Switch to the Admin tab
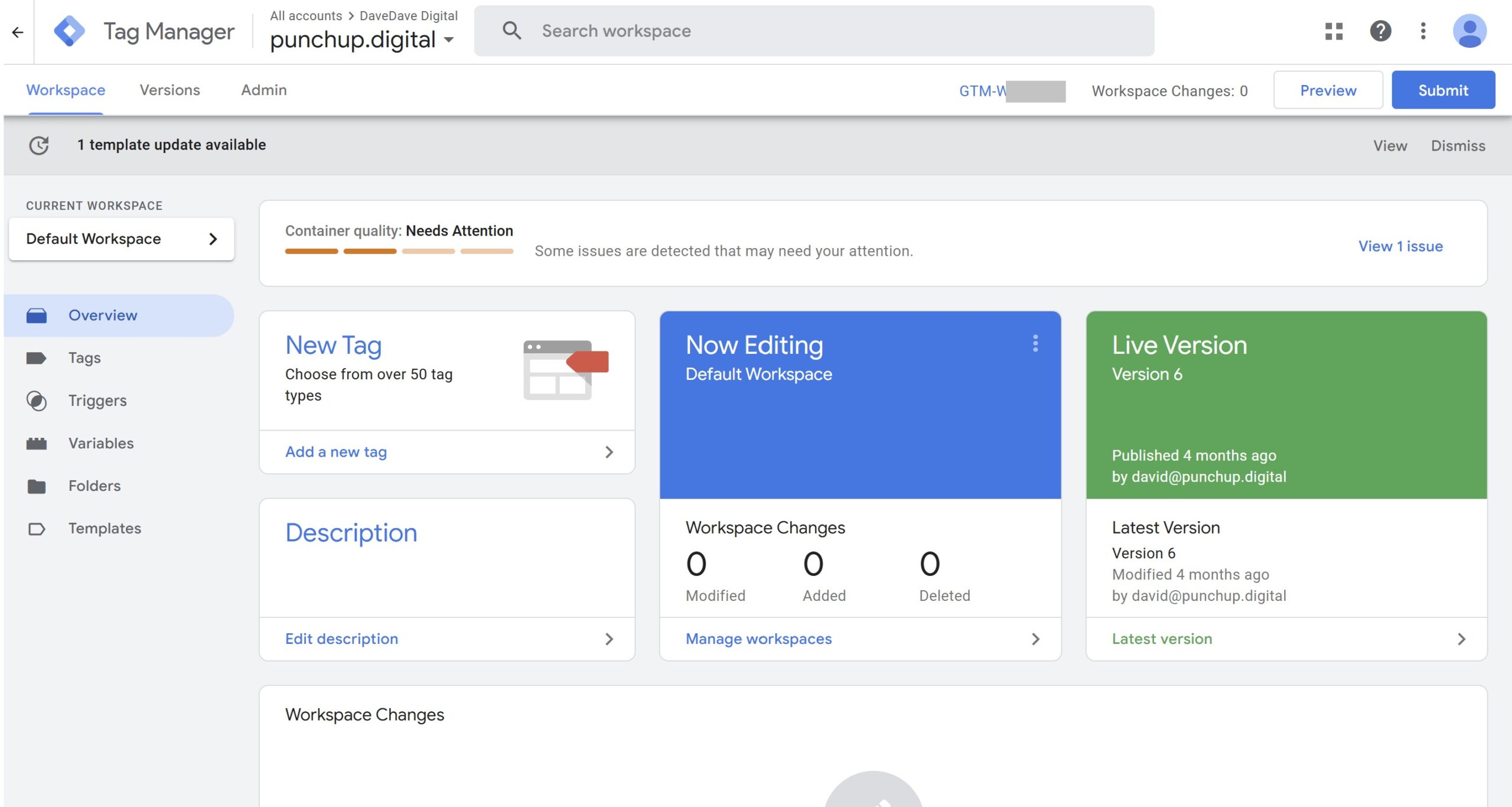Screen dimensions: 1512x807 [x=263, y=90]
